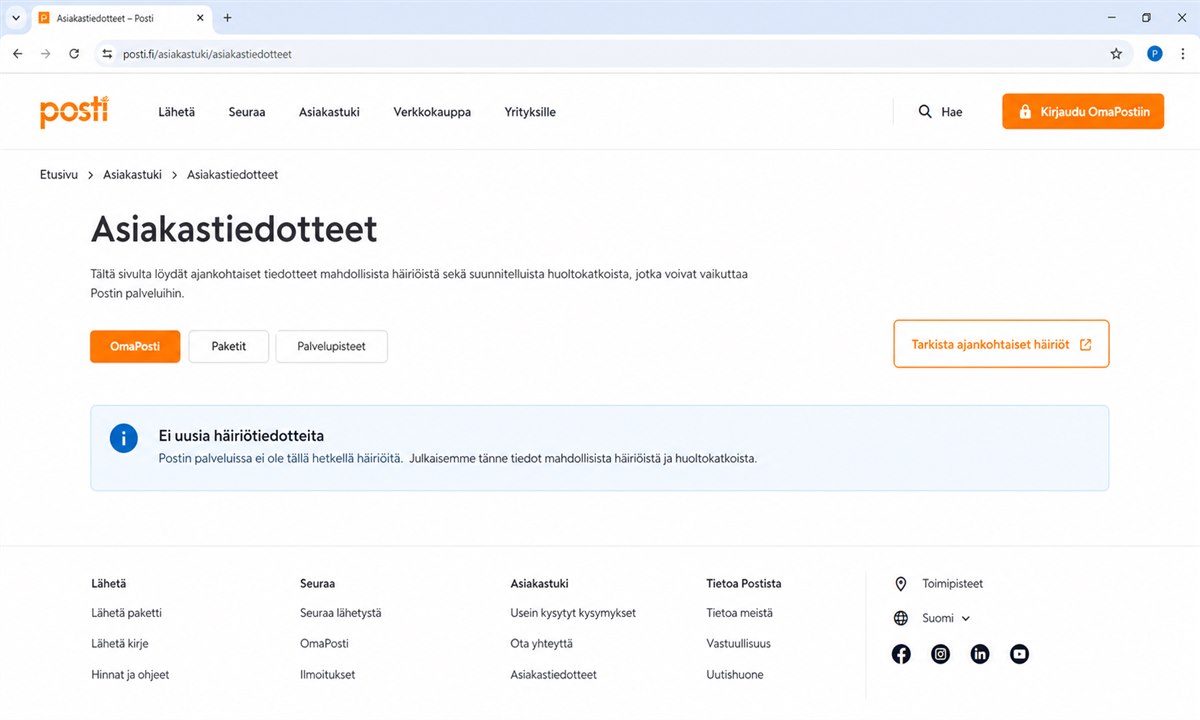
Task: View site information icon in address bar
Action: (108, 54)
